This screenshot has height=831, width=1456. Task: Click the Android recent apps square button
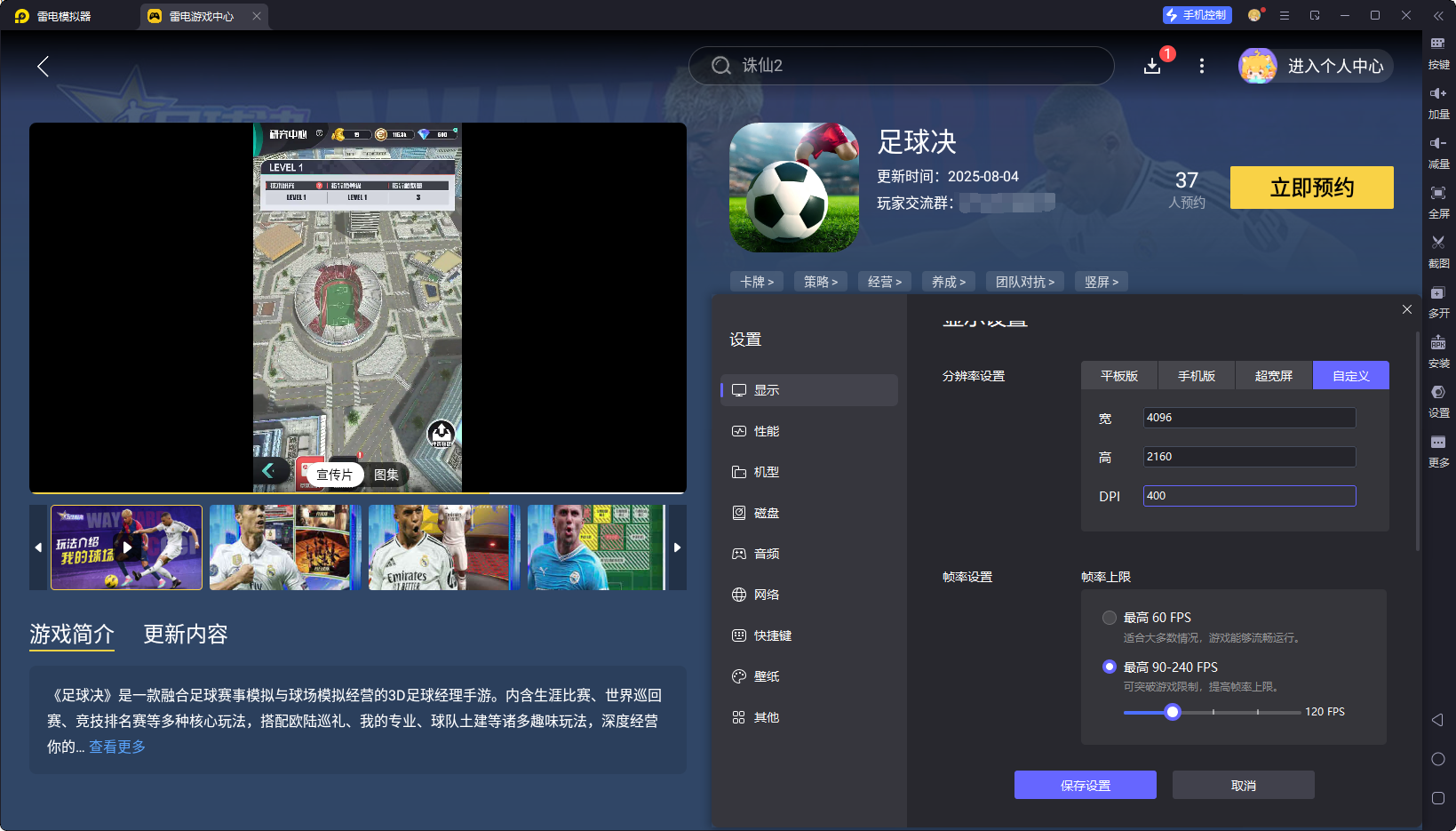pyautogui.click(x=1438, y=798)
